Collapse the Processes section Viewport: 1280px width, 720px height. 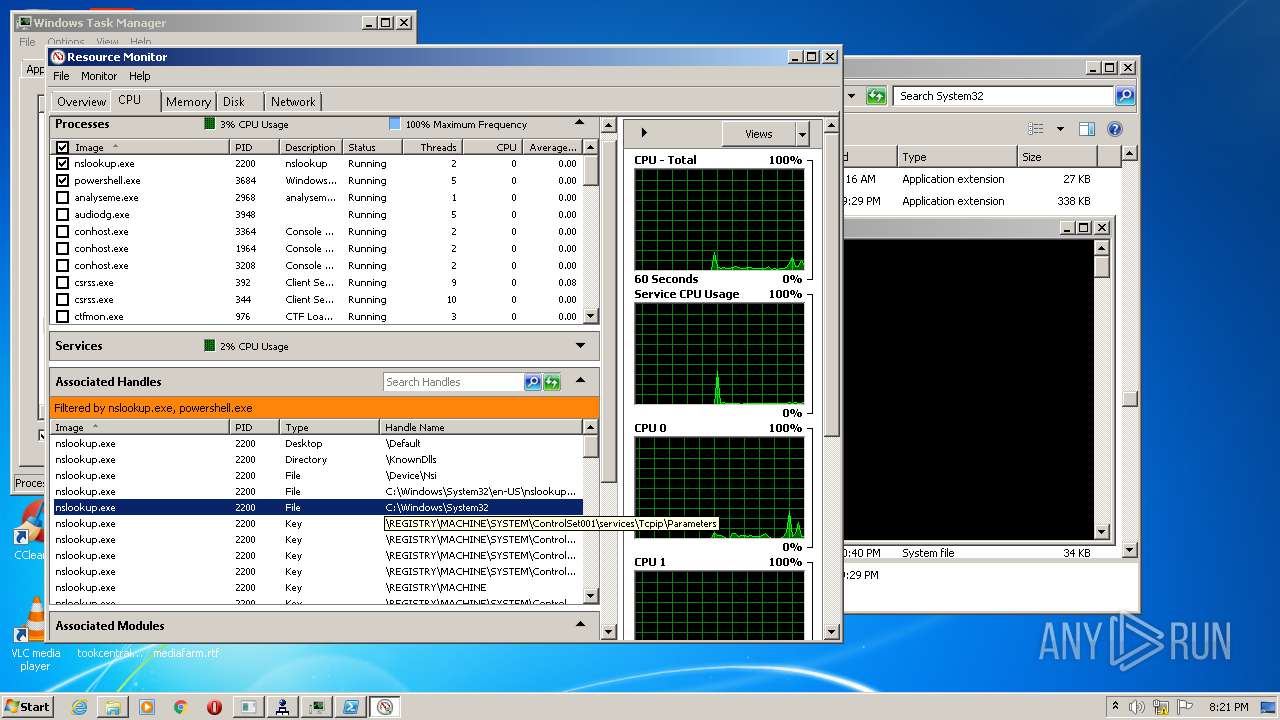tap(580, 123)
